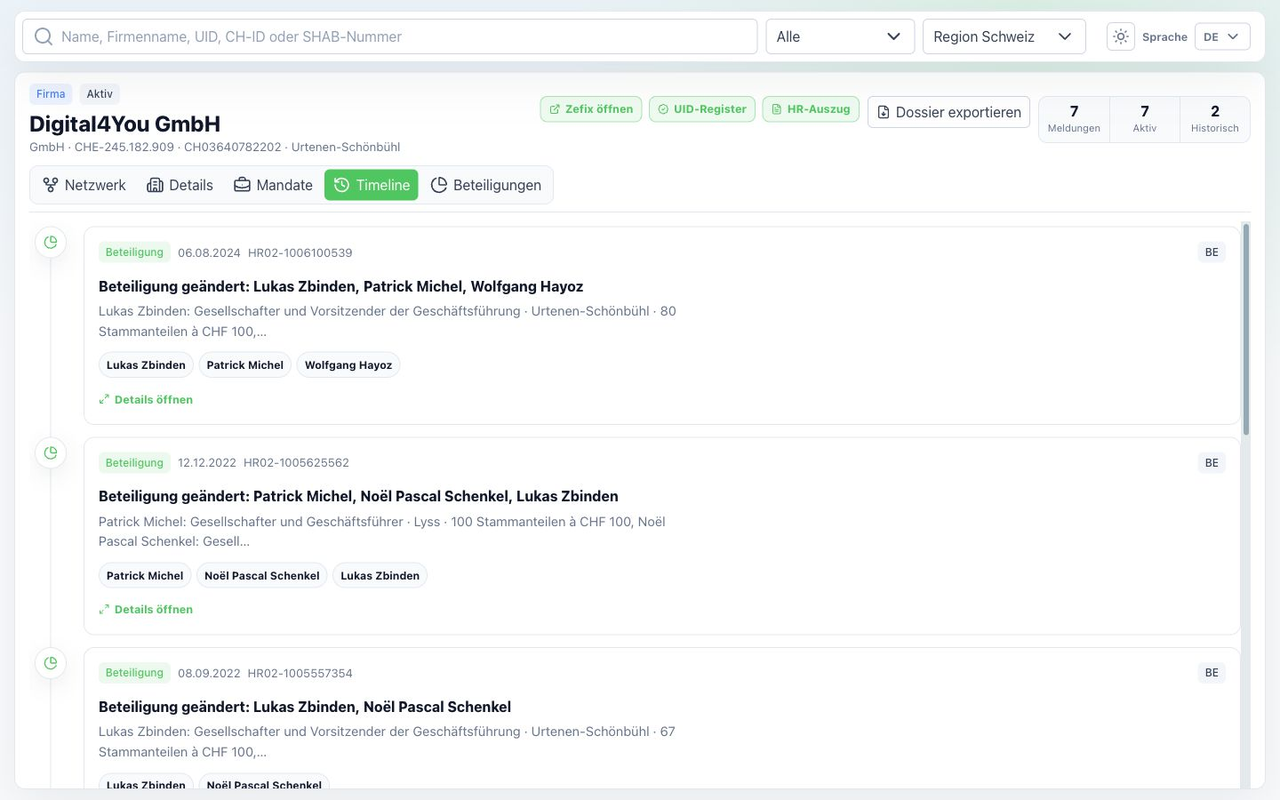
Task: Click date 06.08.2024
Action: pyautogui.click(x=209, y=253)
